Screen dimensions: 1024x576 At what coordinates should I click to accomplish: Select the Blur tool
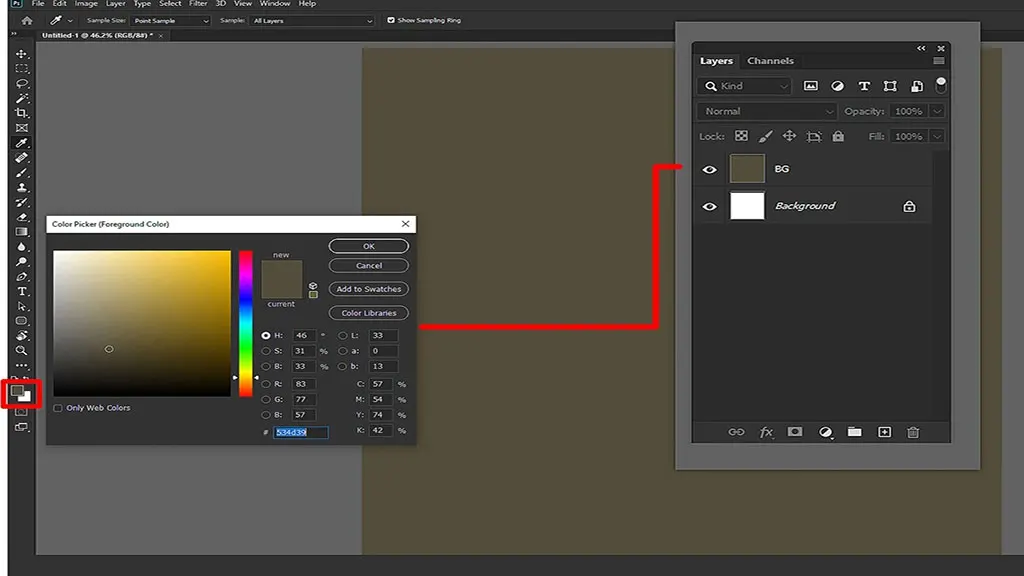22,247
